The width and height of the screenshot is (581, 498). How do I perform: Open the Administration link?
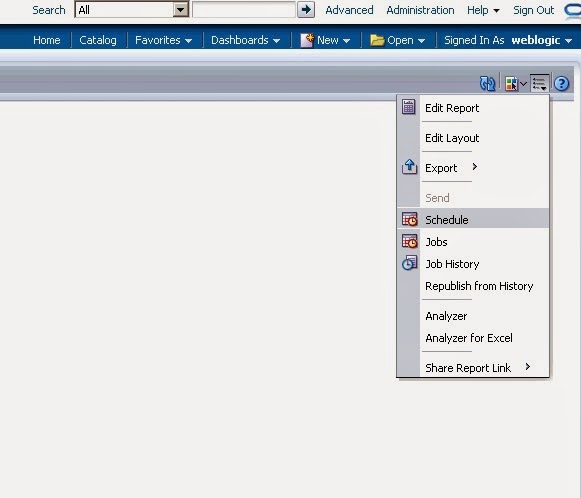(420, 10)
